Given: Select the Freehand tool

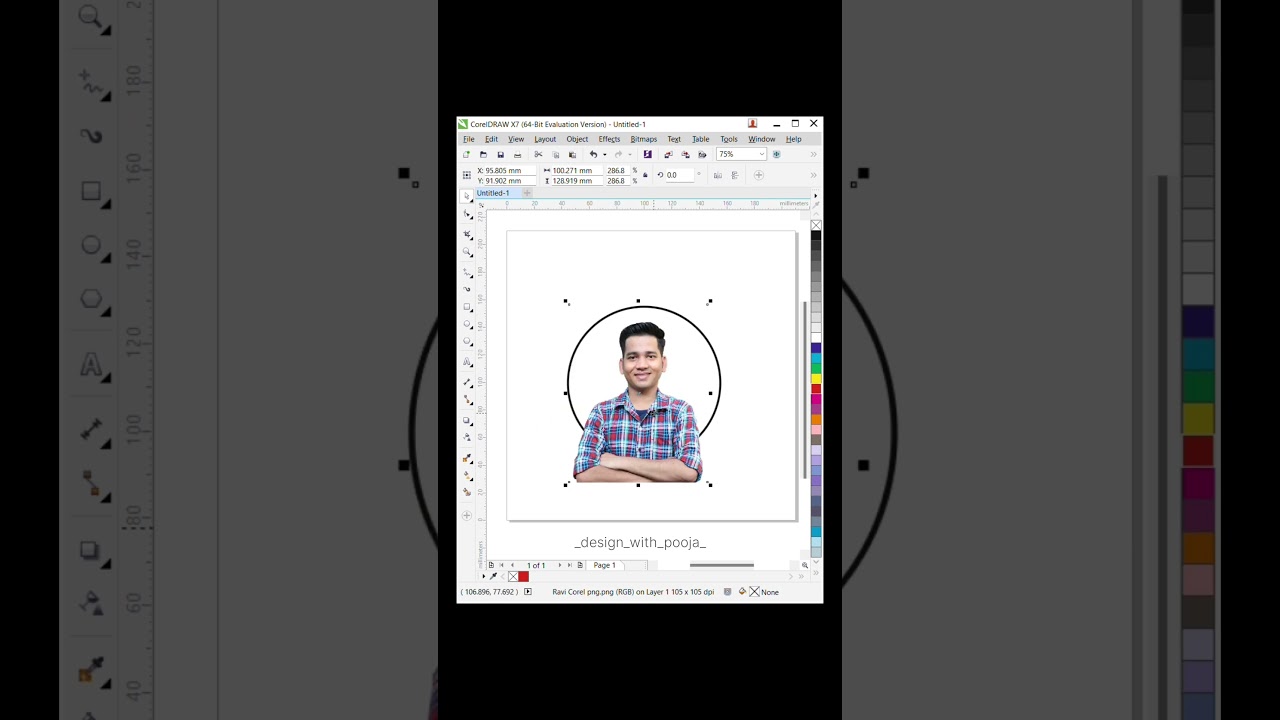Looking at the screenshot, I should coord(467,271).
